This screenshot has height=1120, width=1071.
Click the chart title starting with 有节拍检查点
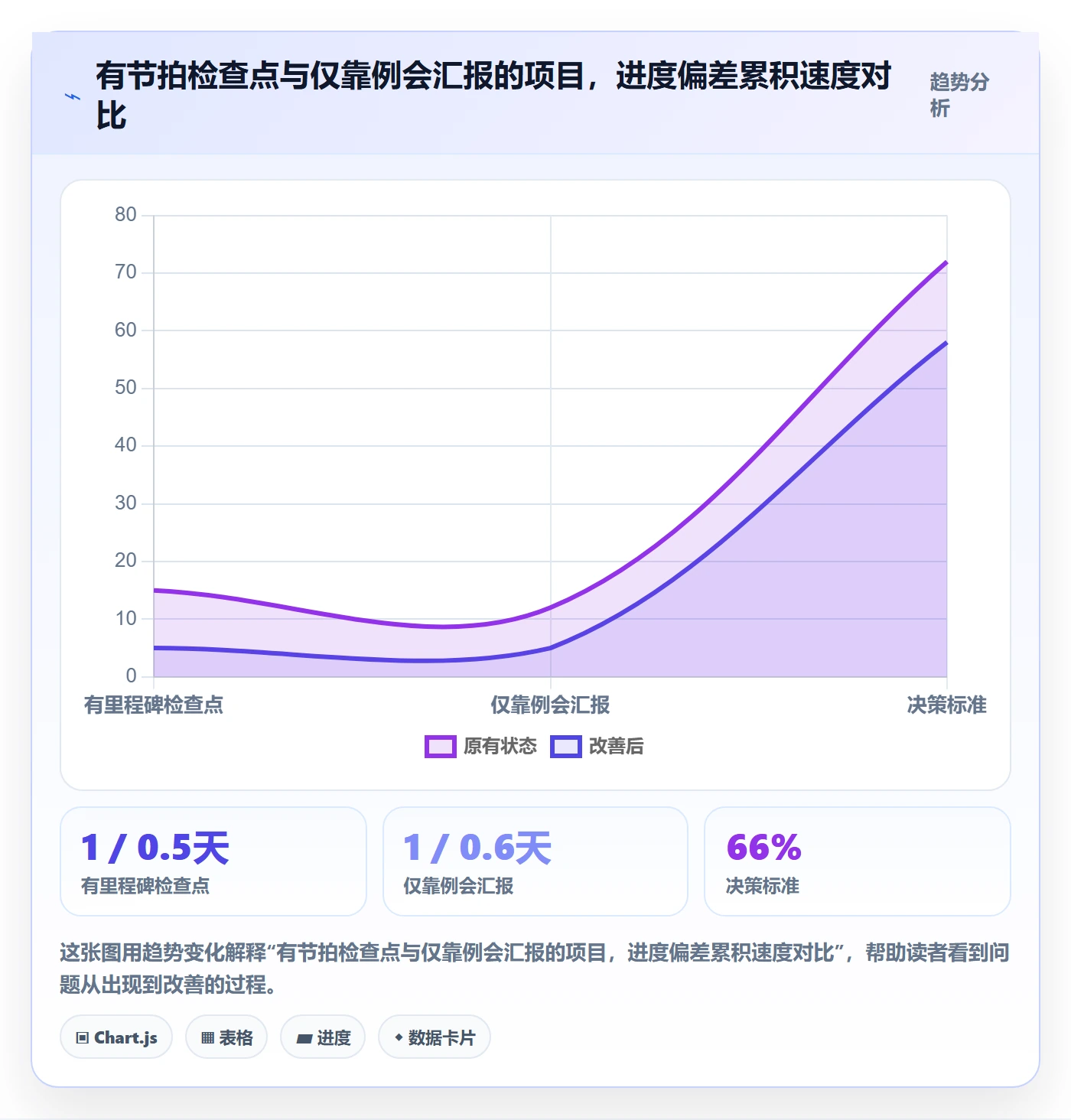[493, 96]
